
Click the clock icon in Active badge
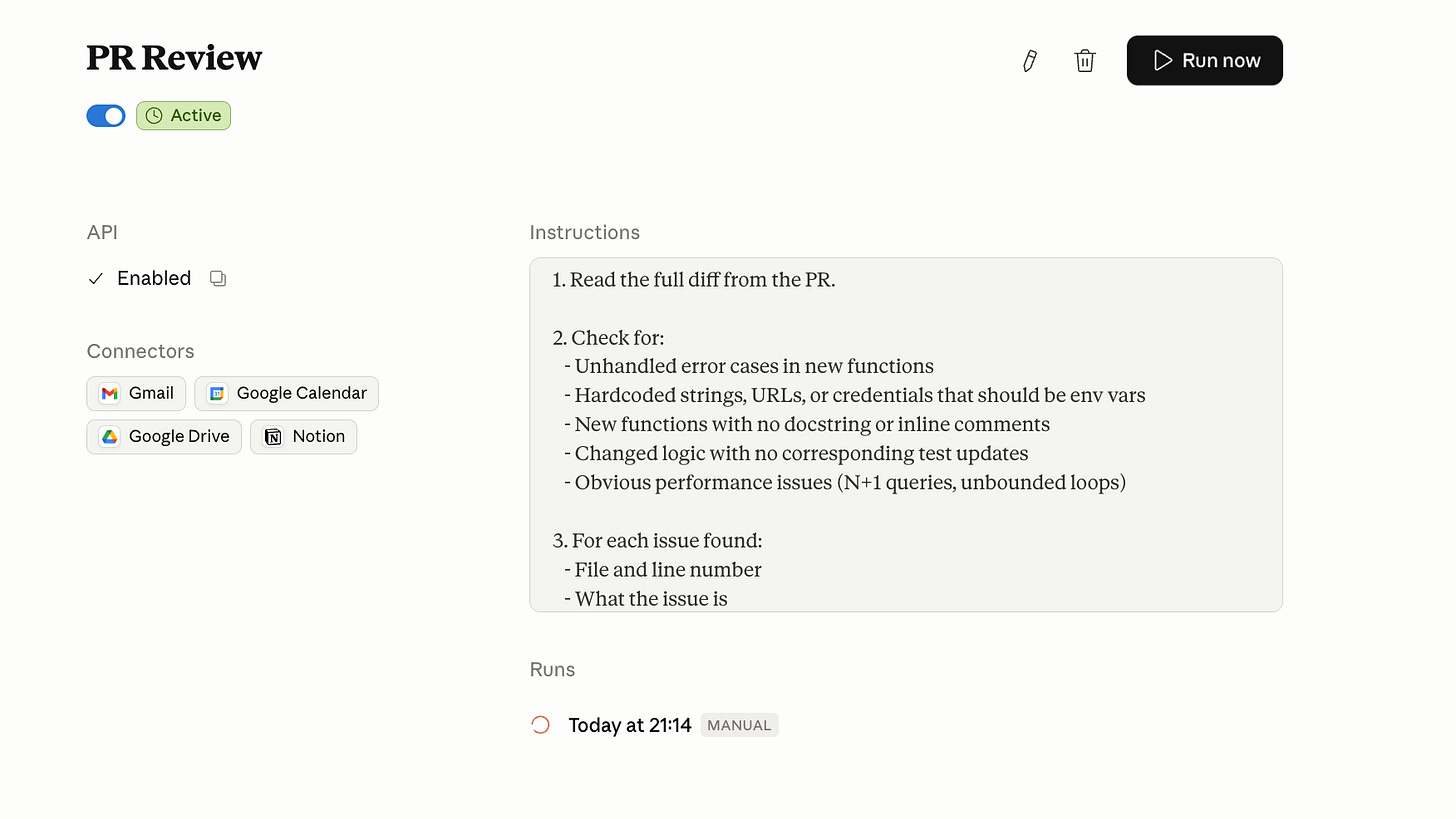(x=154, y=116)
